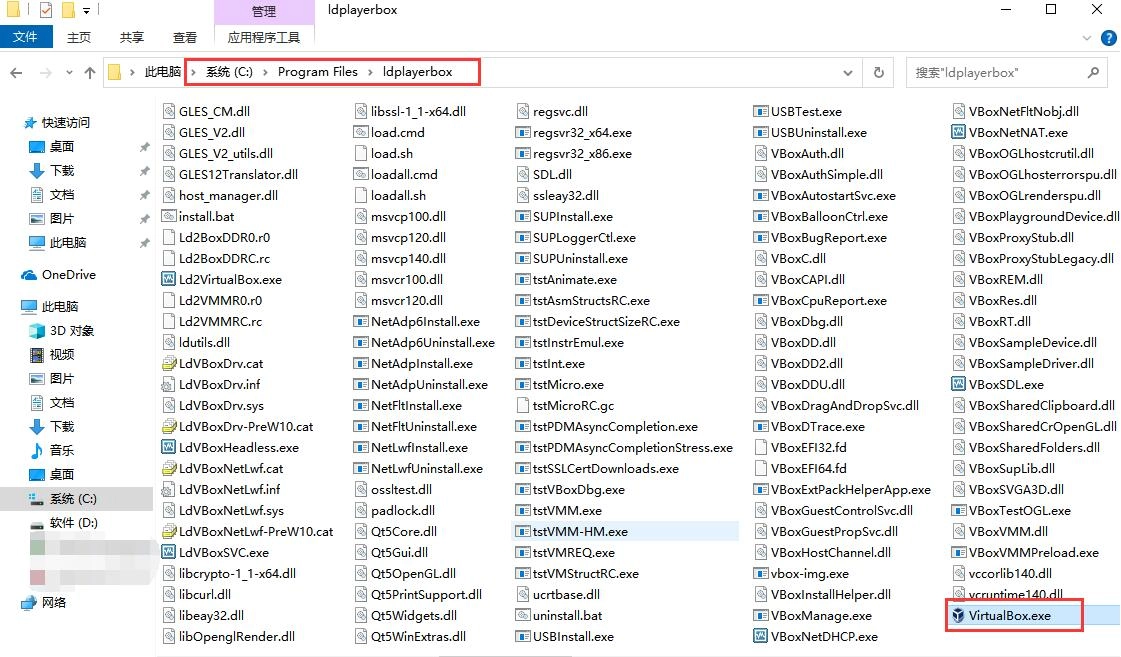Viewport: 1121px width, 657px height.
Task: Select the SUPInstall.exe file
Action: click(564, 217)
